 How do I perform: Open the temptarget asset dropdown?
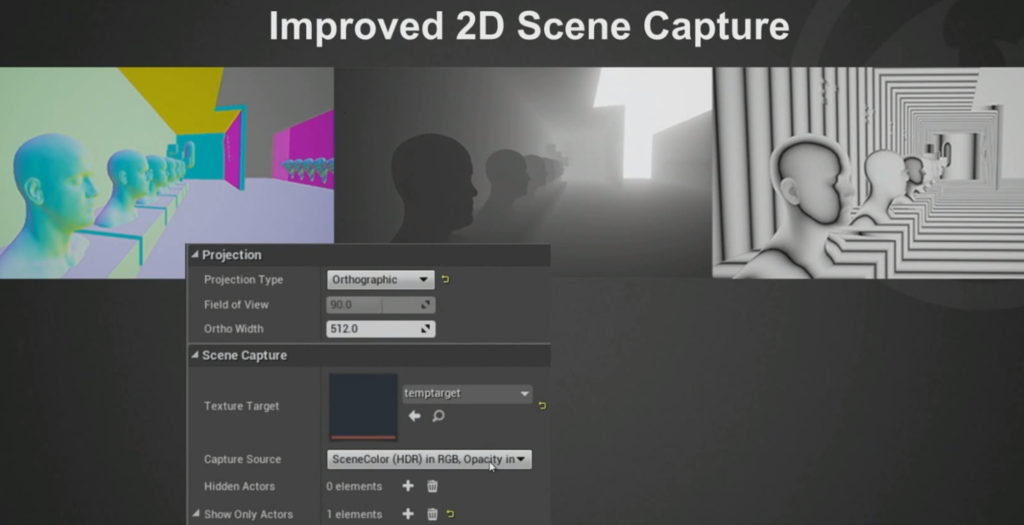467,393
